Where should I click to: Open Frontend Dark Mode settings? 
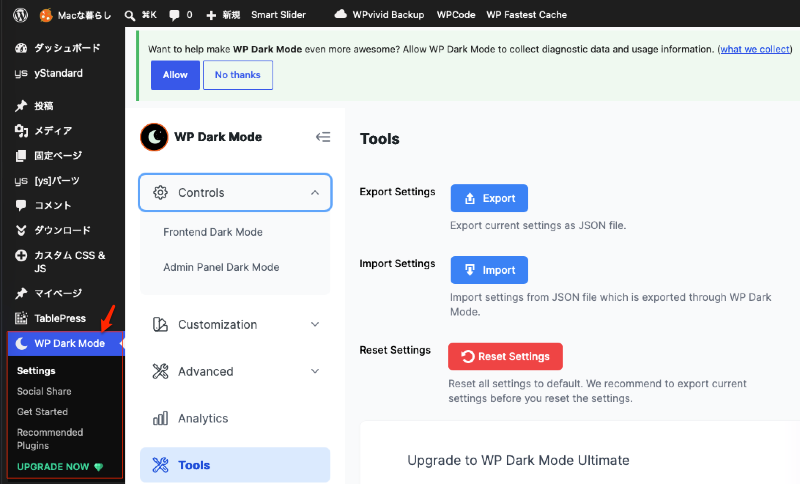point(213,232)
